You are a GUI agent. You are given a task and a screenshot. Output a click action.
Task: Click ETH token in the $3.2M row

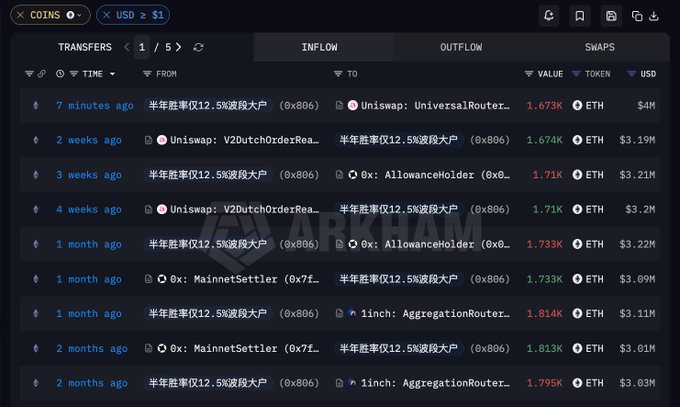588,210
